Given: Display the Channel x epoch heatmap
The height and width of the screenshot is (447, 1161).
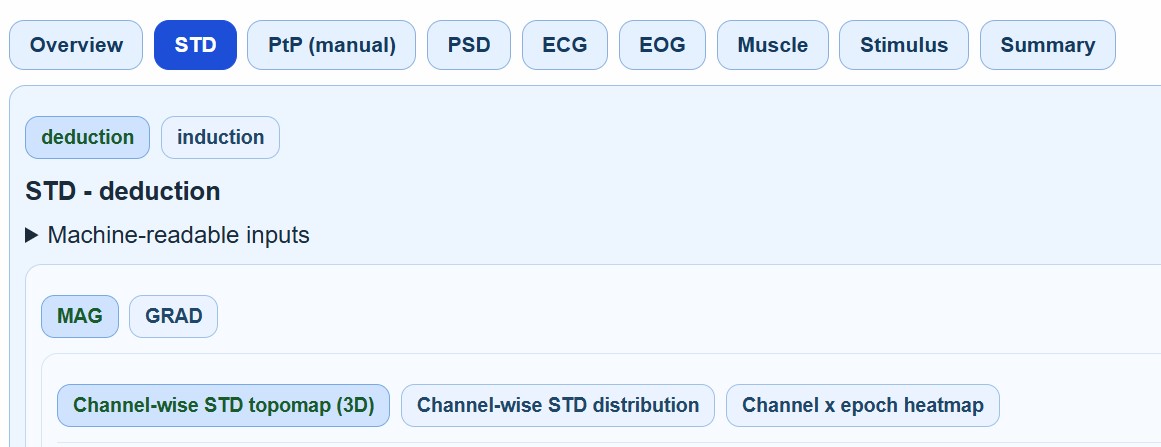Looking at the screenshot, I should 862,405.
